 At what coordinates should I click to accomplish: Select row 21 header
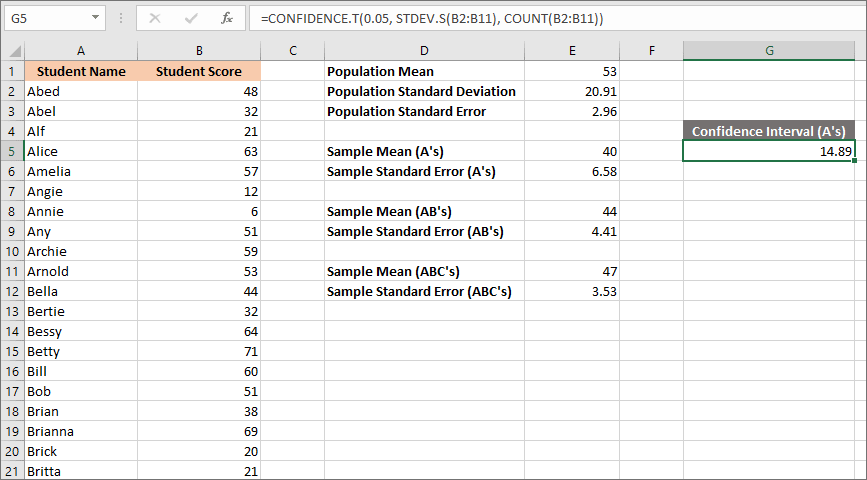[12, 471]
